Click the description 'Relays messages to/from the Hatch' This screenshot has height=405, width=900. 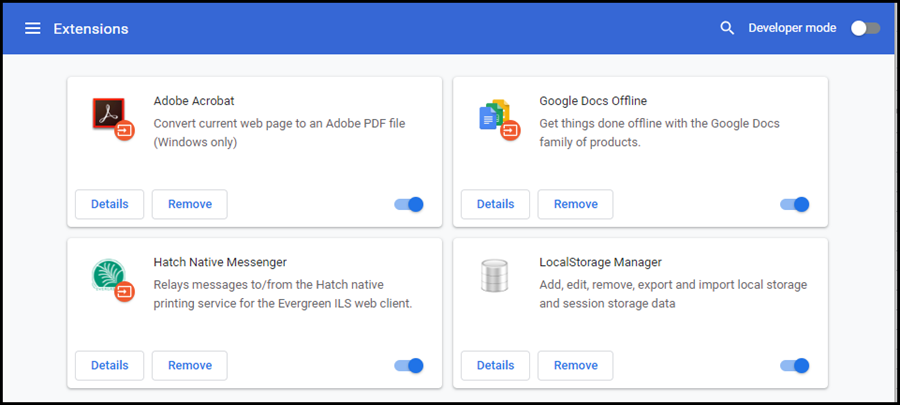283,294
